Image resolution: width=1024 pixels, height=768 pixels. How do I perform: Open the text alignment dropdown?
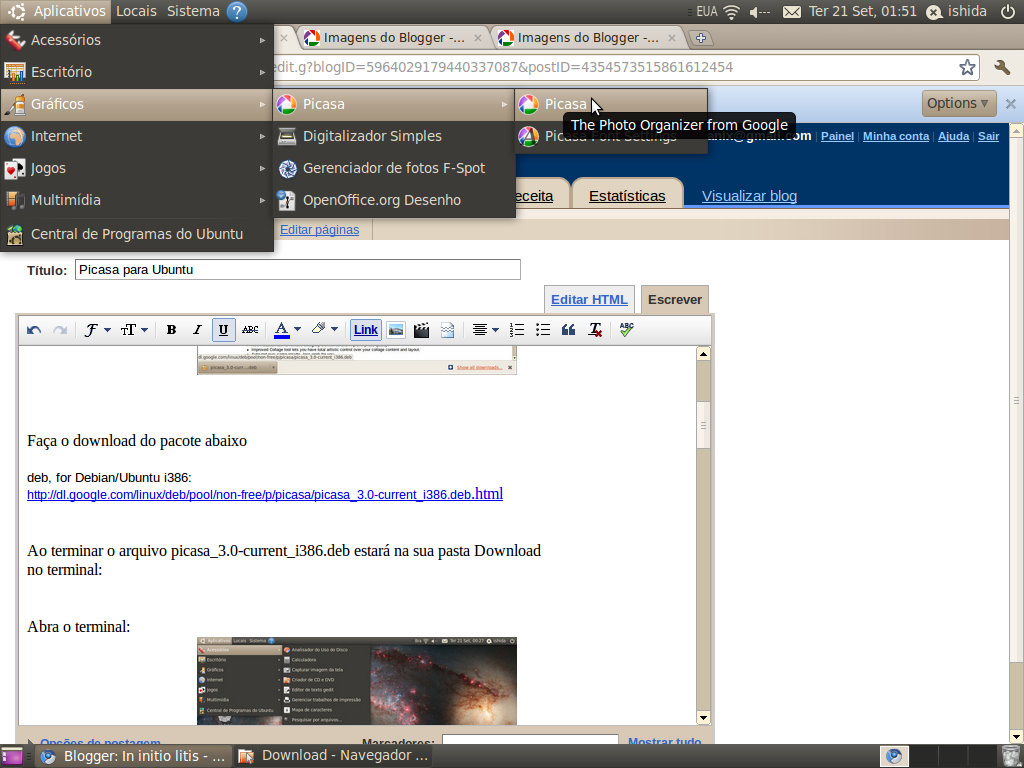(x=485, y=330)
